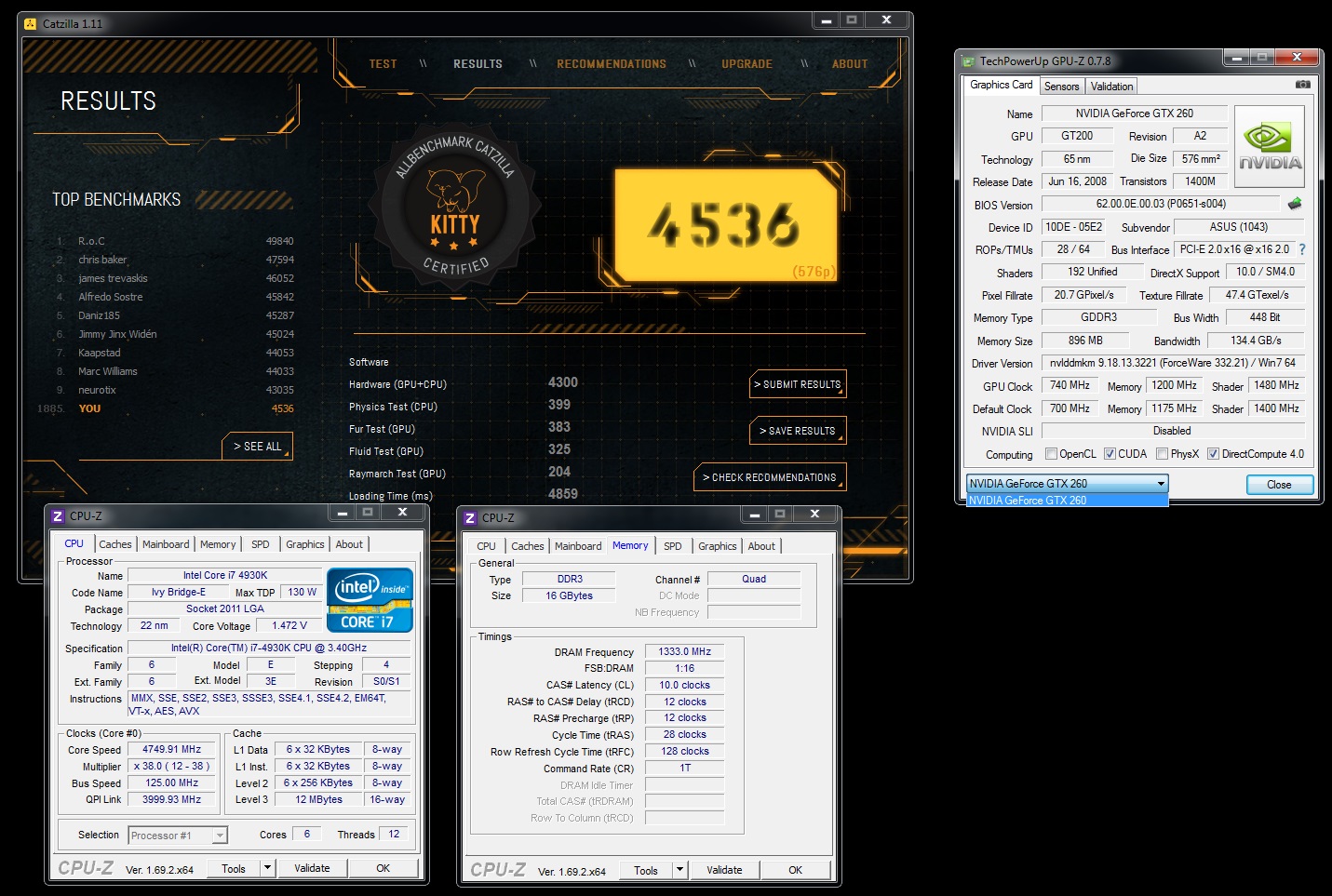Open the Mainboard tab in left CPU-Z window

pyautogui.click(x=166, y=544)
